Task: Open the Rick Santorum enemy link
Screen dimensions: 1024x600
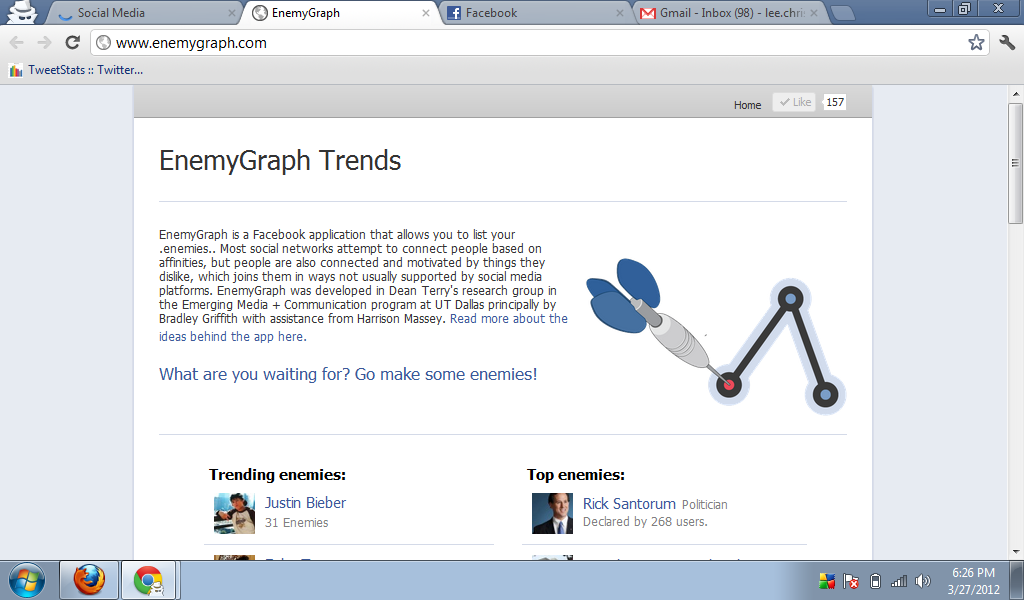Action: [629, 504]
